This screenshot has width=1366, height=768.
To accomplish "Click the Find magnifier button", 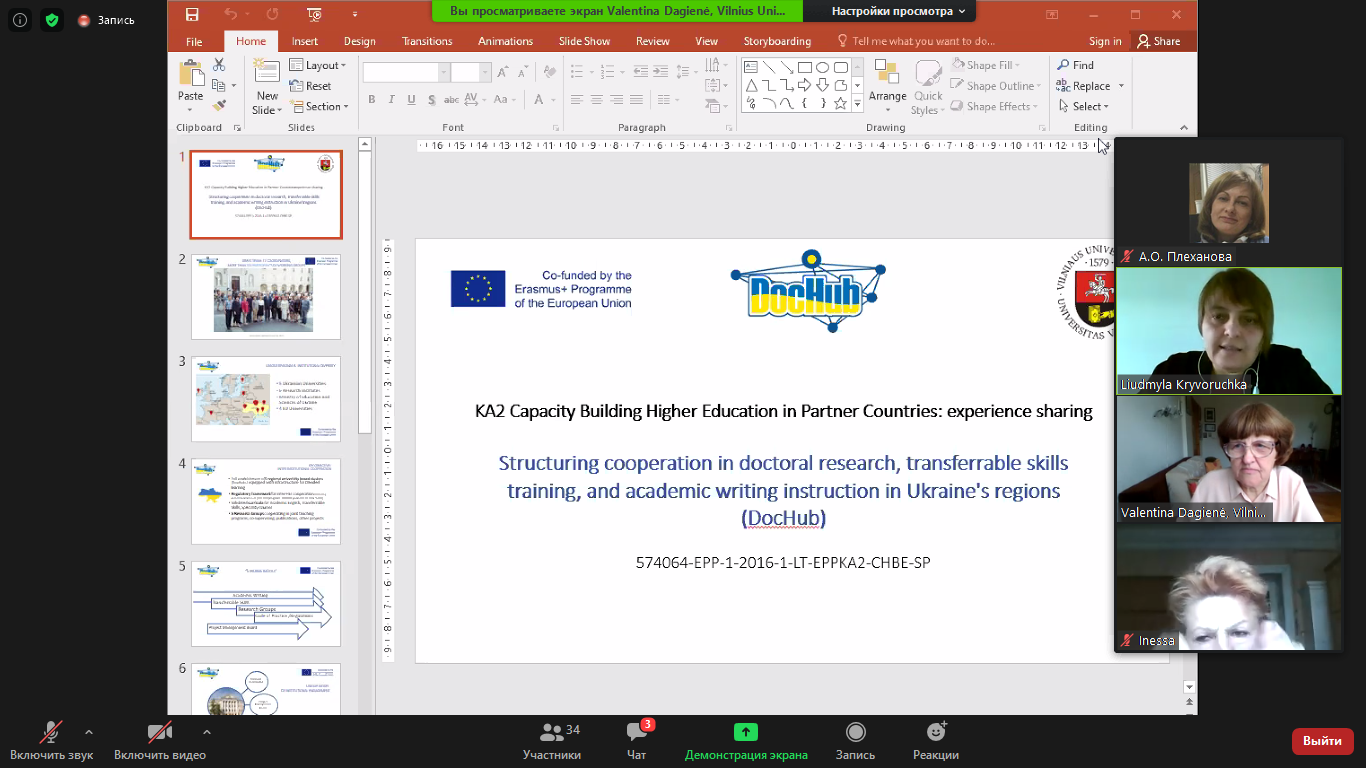I will click(1076, 65).
